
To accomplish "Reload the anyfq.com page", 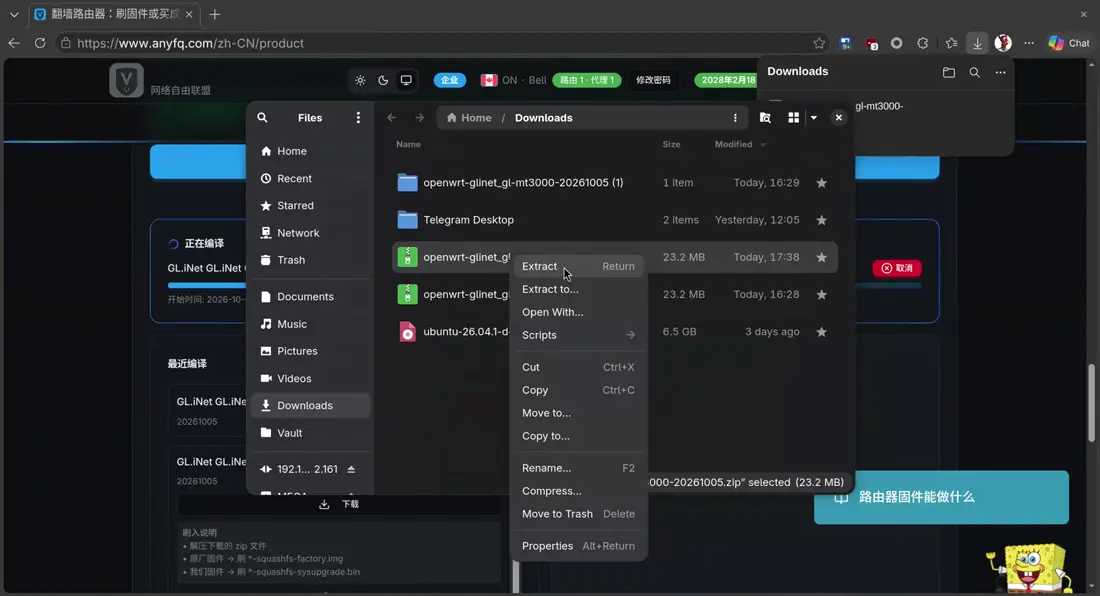I will pyautogui.click(x=40, y=43).
